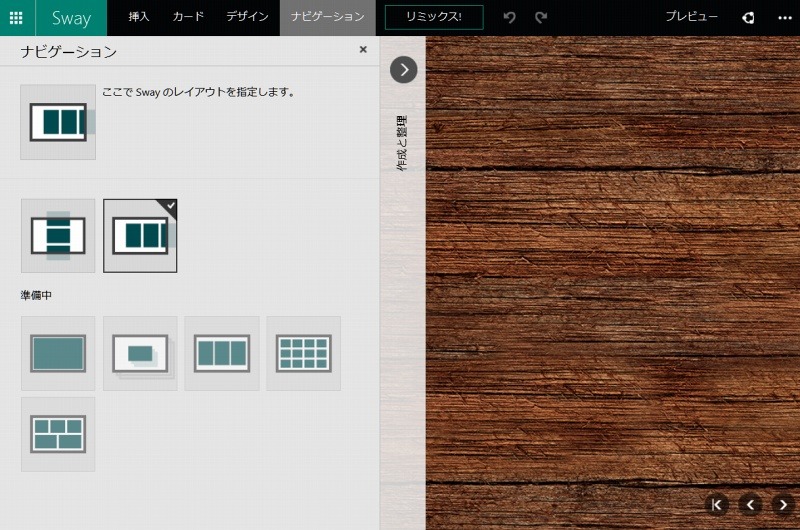Undo the last action
Image resolution: width=800 pixels, height=530 pixels.
click(x=509, y=17)
